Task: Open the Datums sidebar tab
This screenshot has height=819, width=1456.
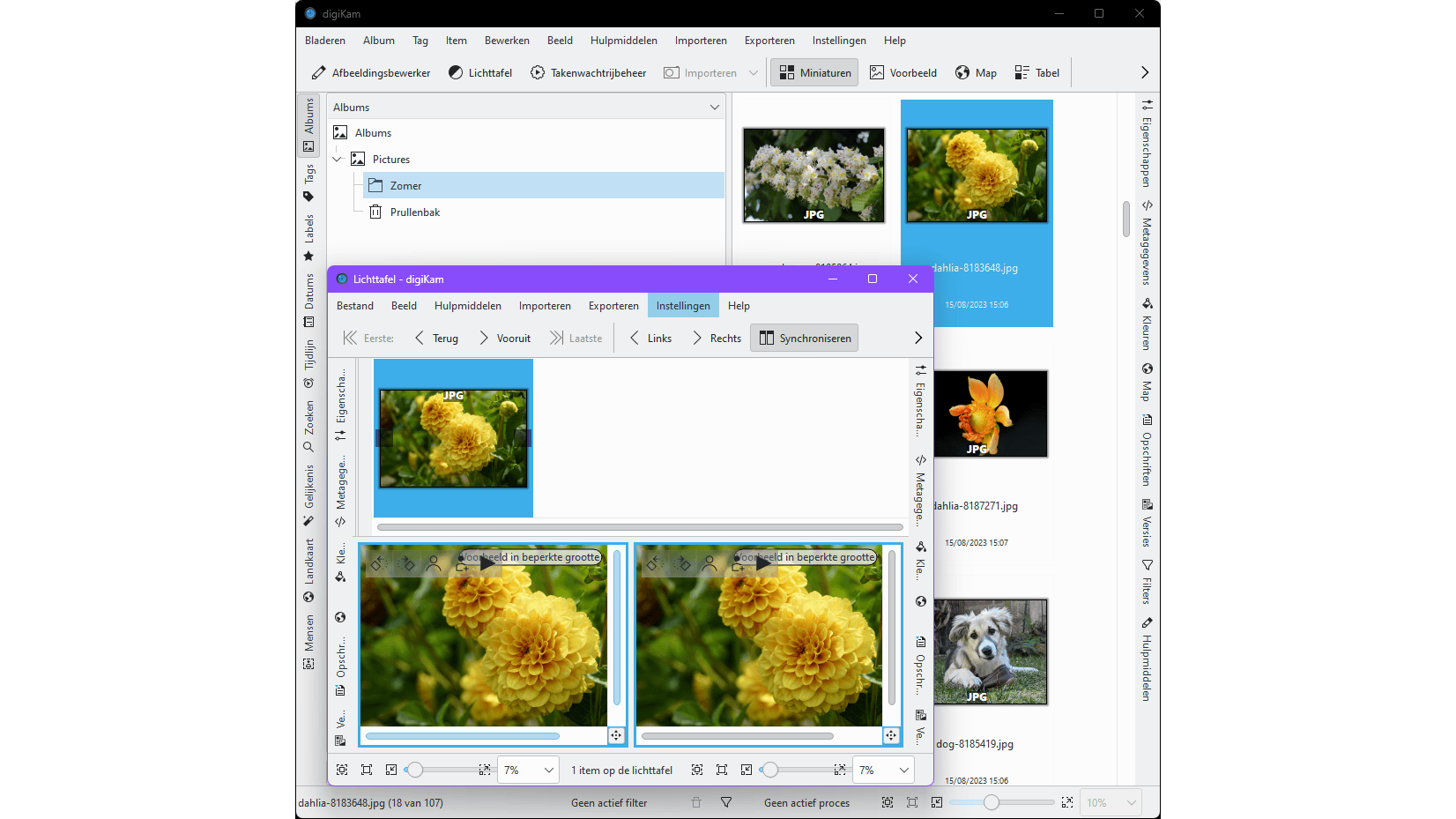Action: (x=308, y=300)
